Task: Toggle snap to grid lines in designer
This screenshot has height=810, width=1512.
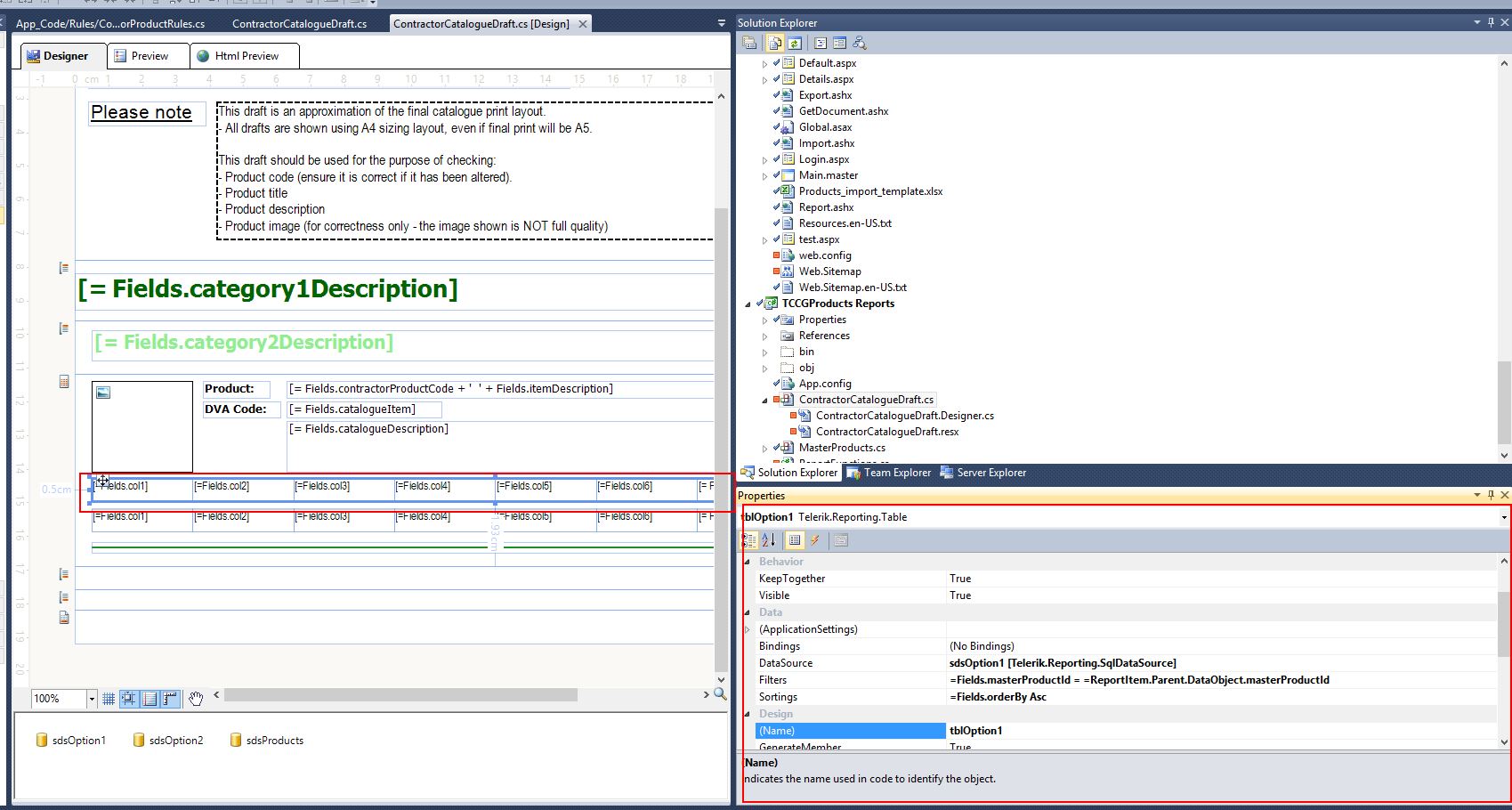Action: click(129, 699)
